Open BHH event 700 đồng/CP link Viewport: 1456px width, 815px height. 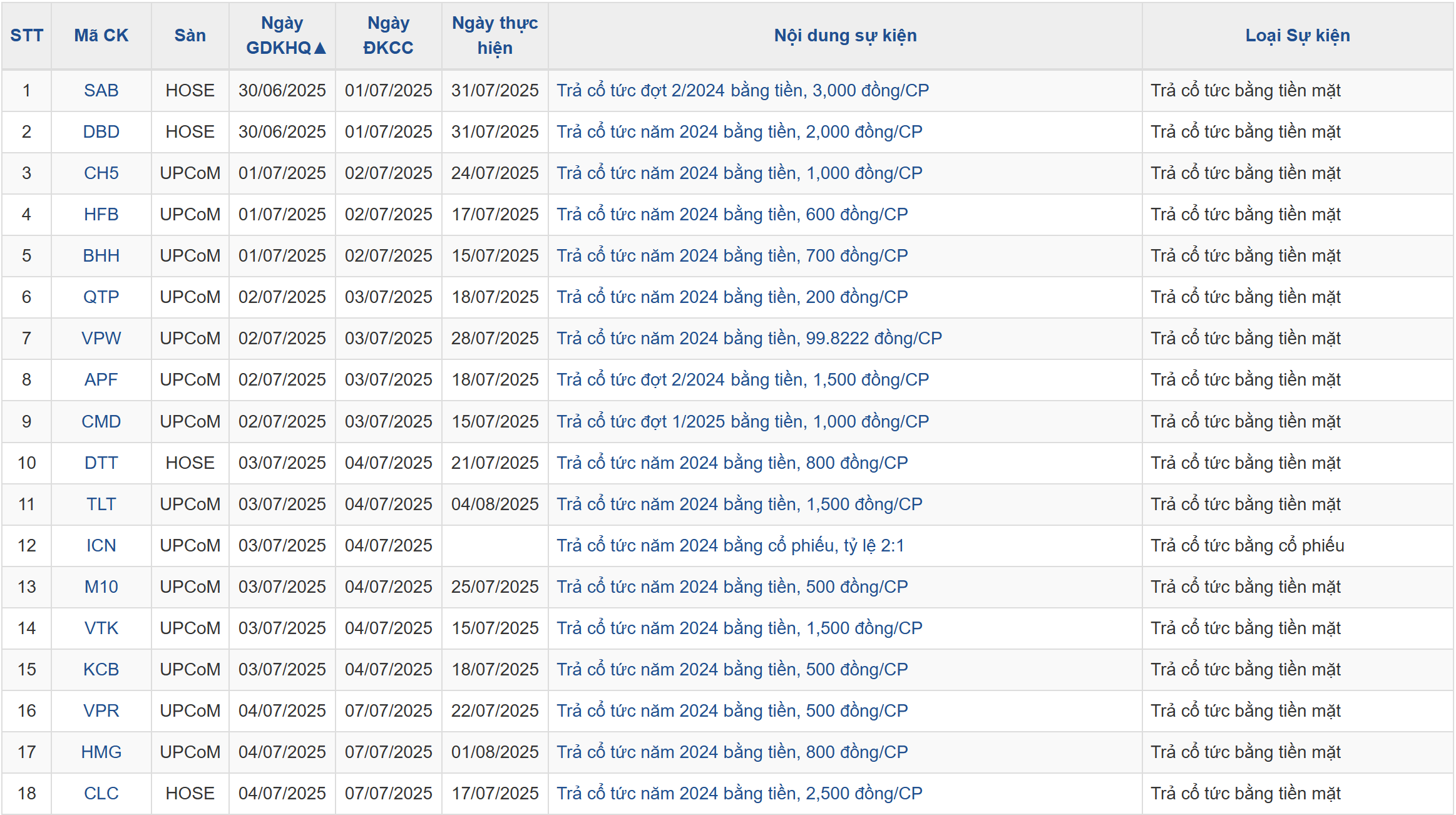coord(732,256)
